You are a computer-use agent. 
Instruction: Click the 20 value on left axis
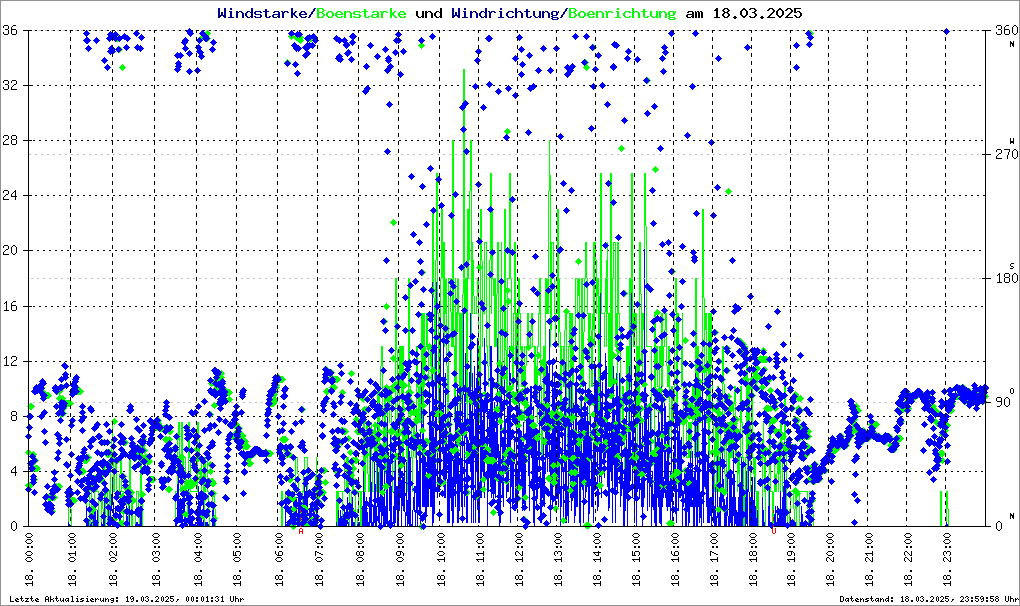pyautogui.click(x=12, y=251)
